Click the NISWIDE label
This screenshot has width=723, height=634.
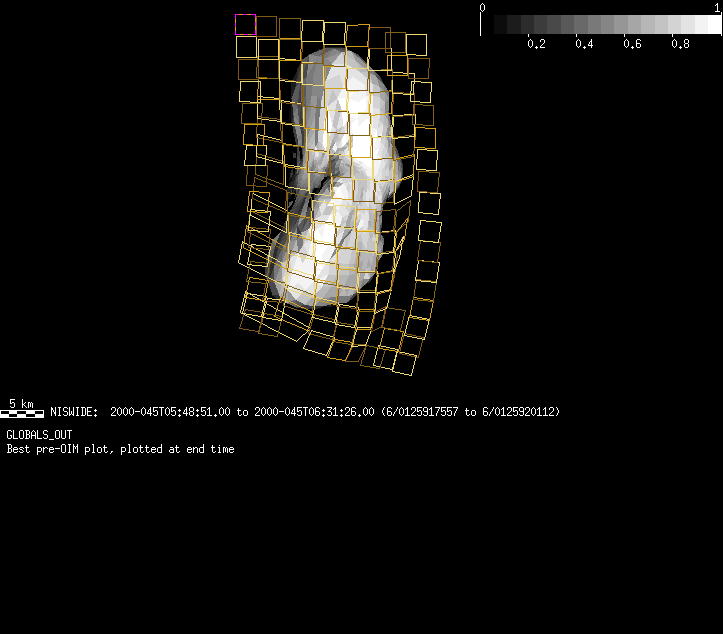[x=74, y=412]
